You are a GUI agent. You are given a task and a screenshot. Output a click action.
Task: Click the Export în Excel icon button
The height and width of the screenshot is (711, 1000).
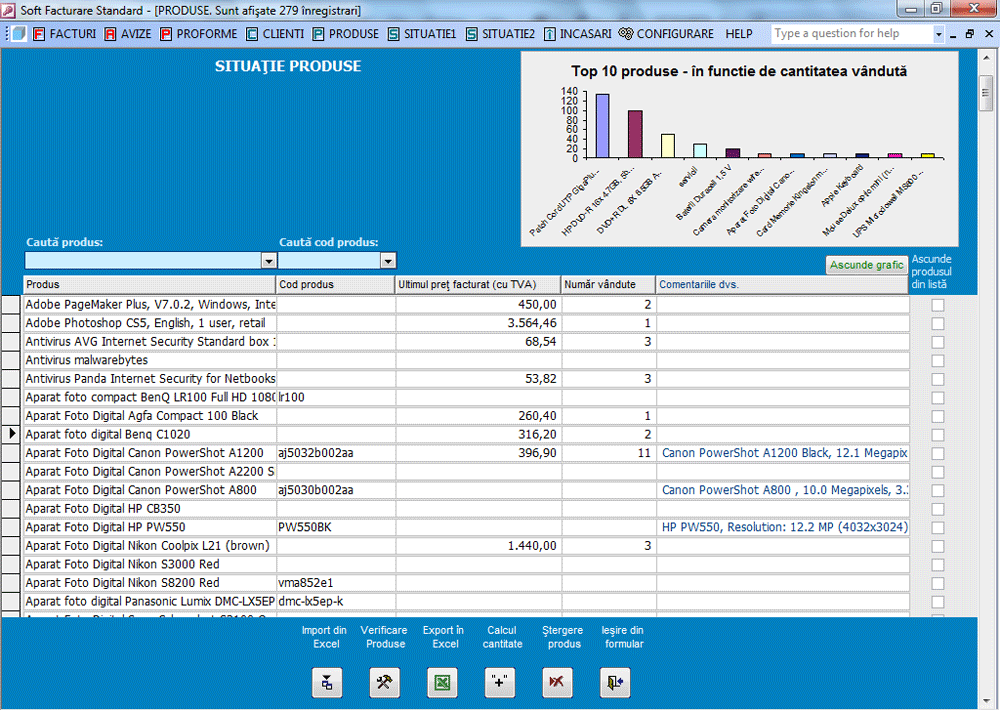pos(442,683)
